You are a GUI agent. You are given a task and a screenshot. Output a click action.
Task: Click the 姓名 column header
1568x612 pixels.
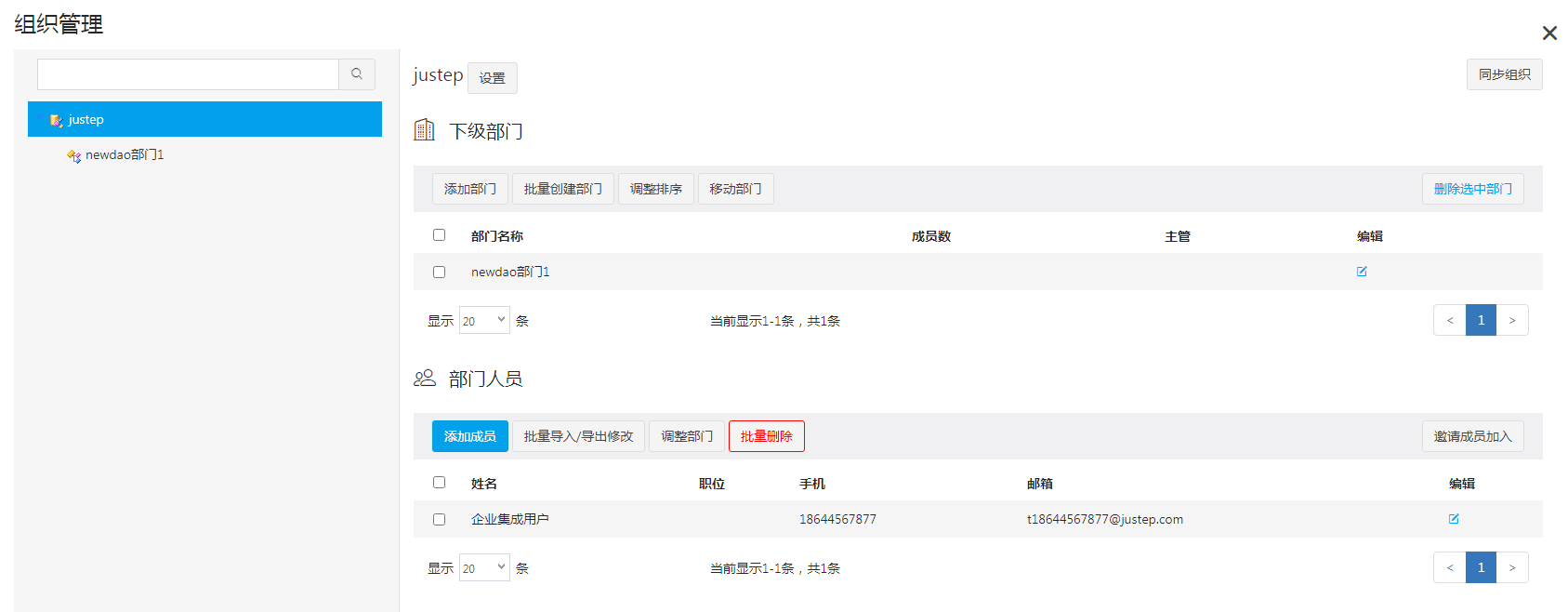coord(484,484)
